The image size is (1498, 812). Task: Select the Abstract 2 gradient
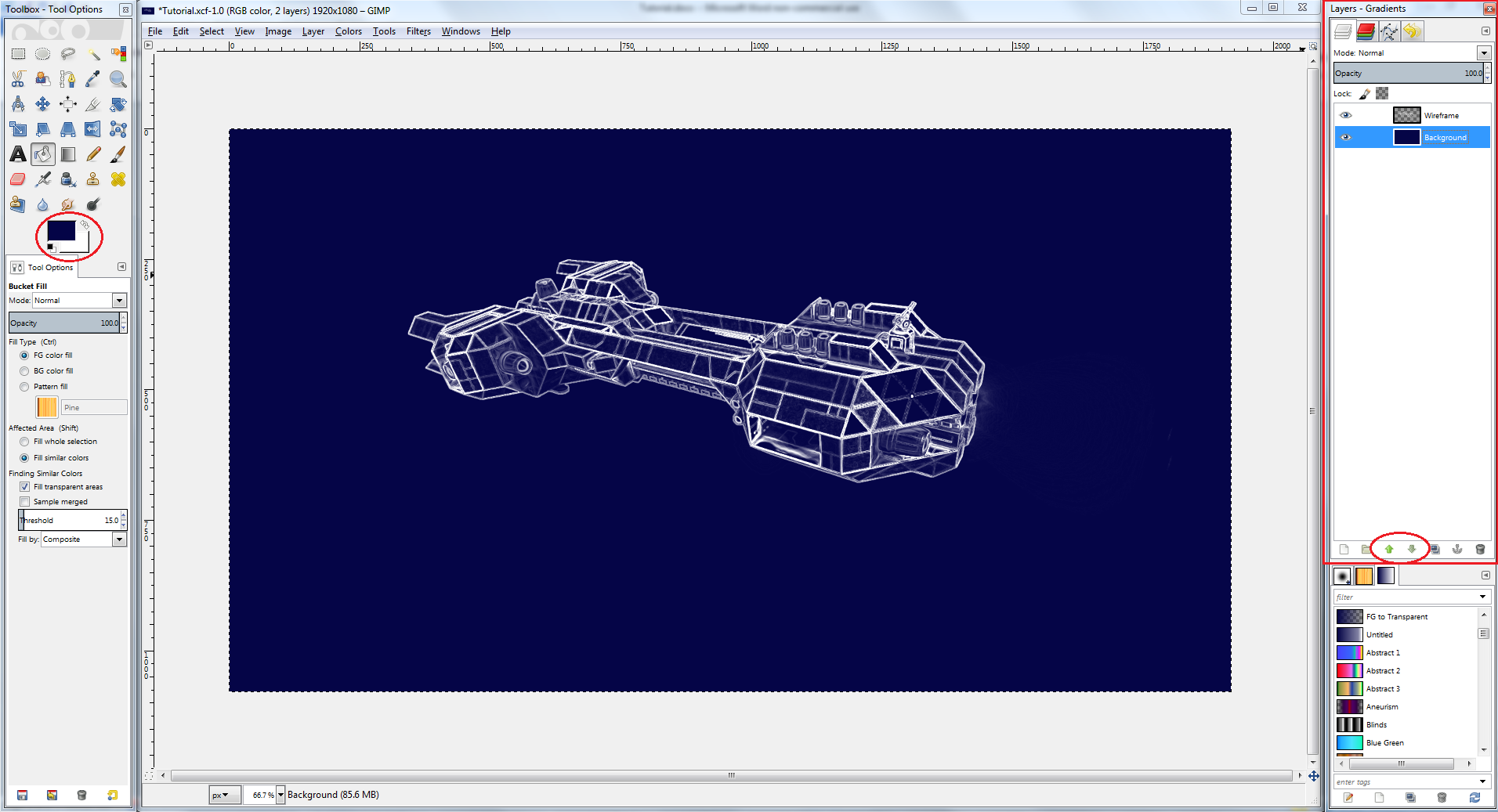[1383, 671]
